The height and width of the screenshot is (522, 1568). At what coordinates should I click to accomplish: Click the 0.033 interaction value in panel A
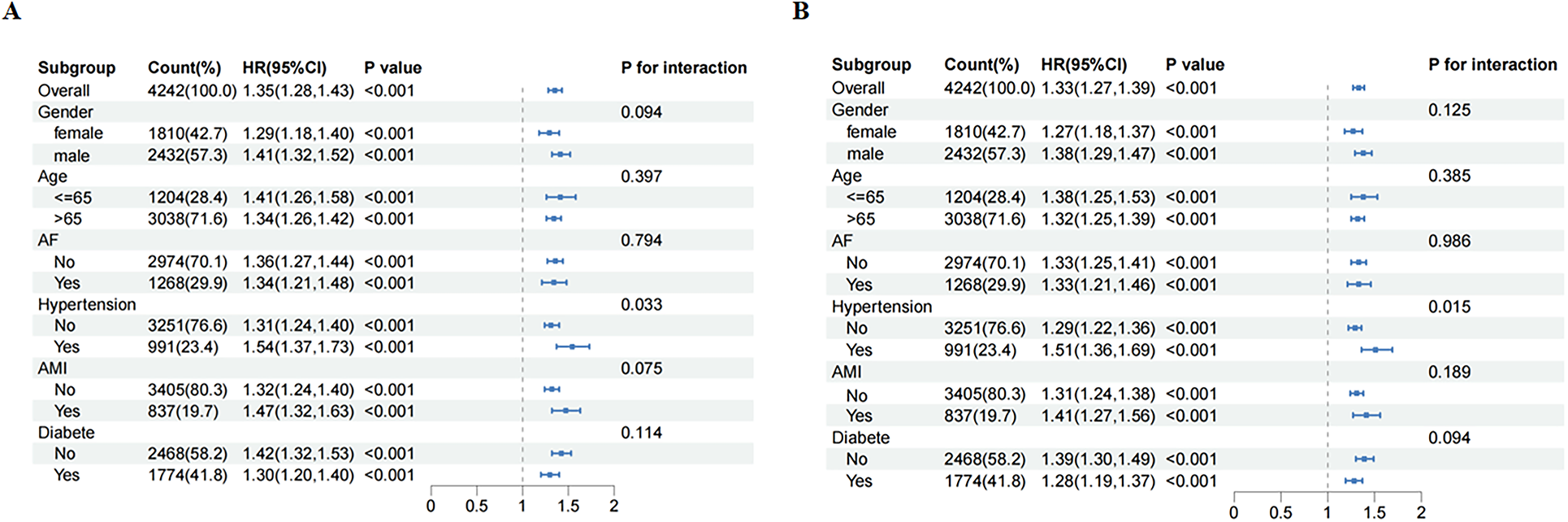pyautogui.click(x=641, y=304)
